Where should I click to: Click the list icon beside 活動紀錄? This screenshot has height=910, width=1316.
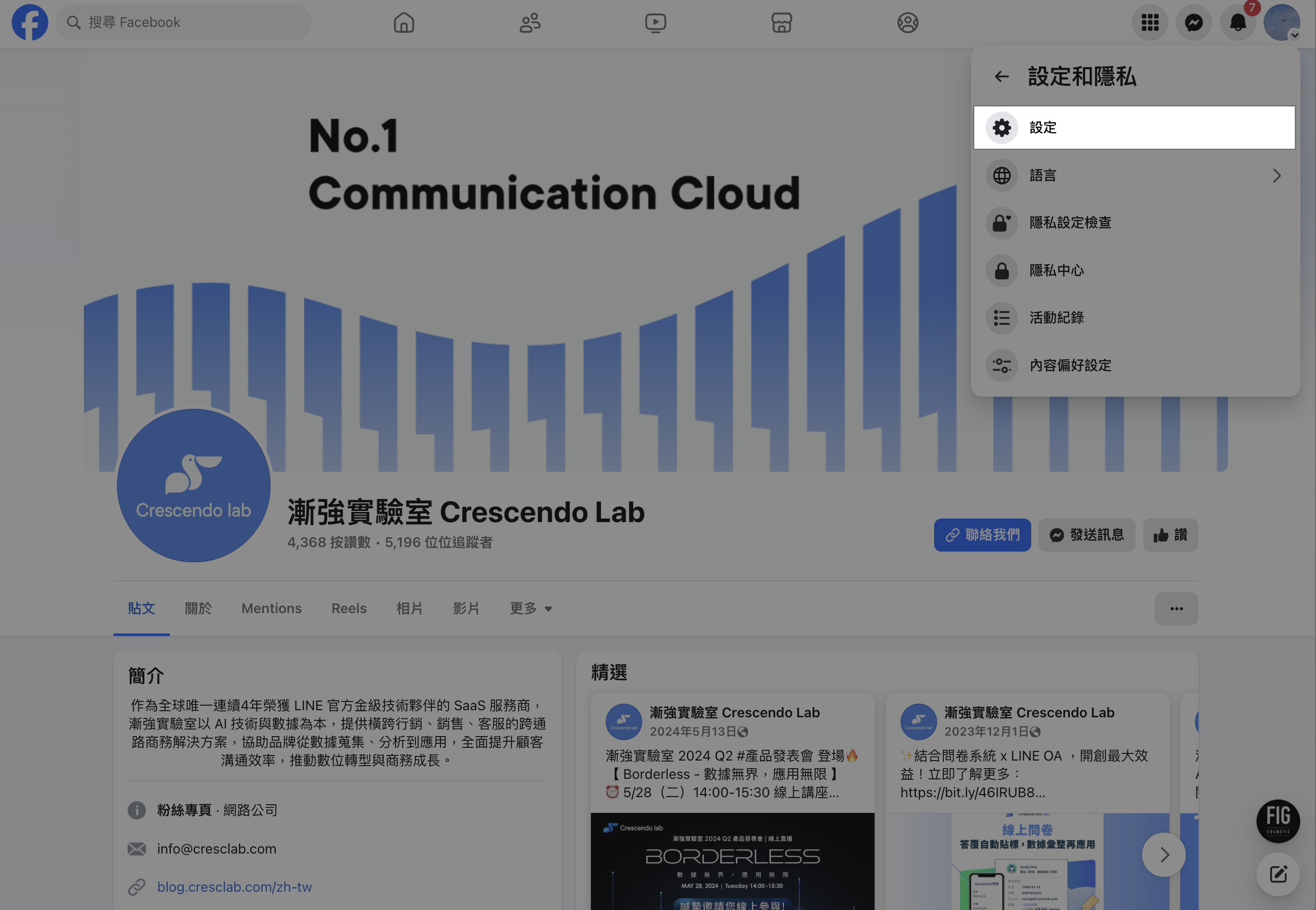(x=1002, y=318)
